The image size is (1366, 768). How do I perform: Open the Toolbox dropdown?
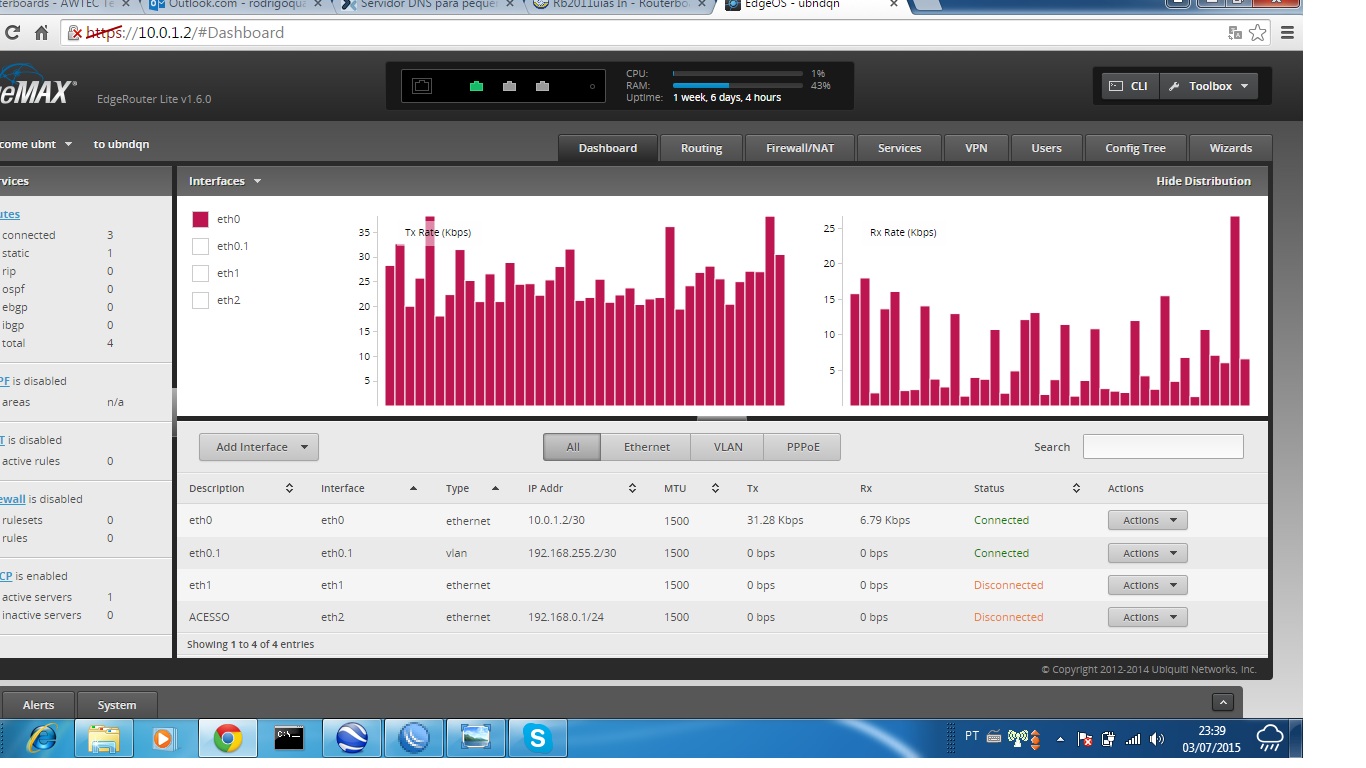click(1210, 86)
